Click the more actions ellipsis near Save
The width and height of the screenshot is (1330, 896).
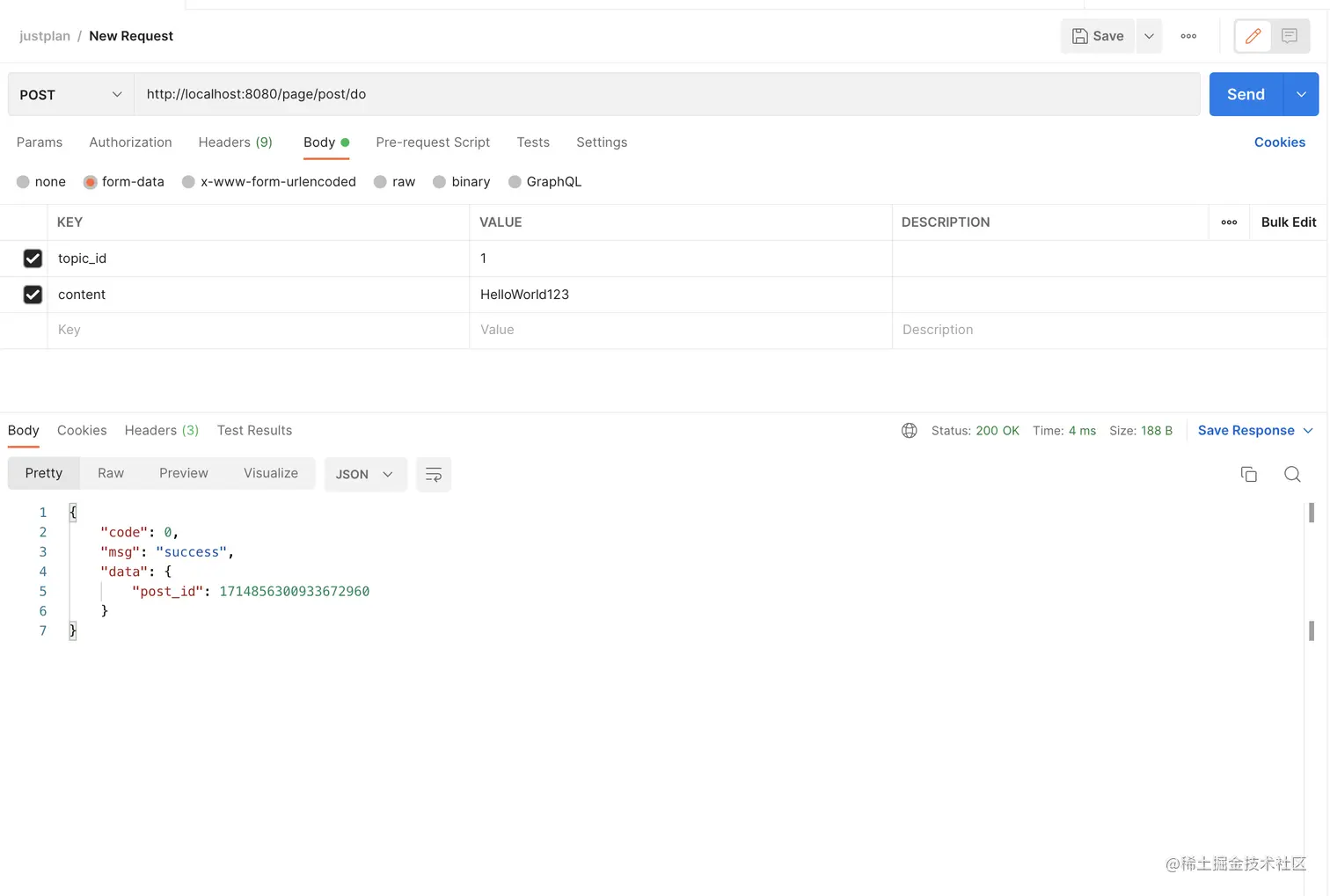(1188, 36)
